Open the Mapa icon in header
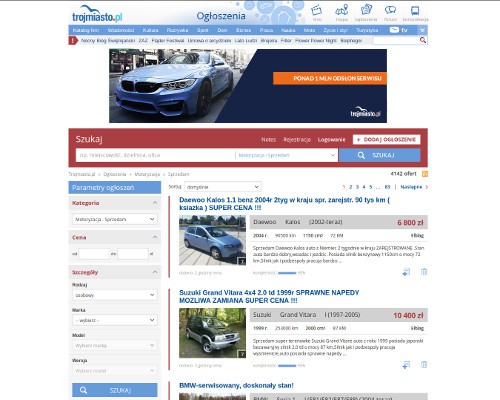Screen dimensions: 500x400 tap(342, 10)
